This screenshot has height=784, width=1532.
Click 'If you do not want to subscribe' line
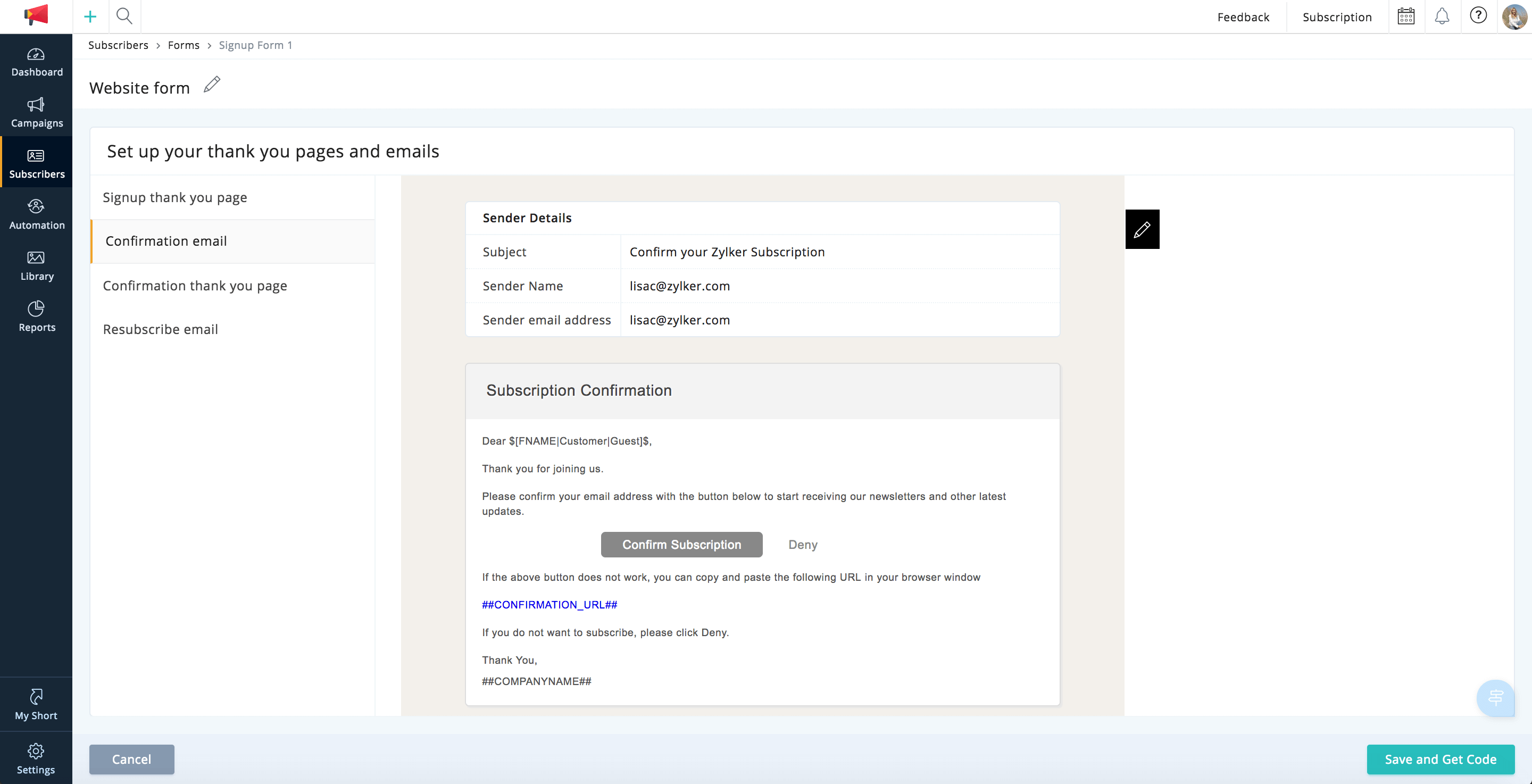click(605, 633)
